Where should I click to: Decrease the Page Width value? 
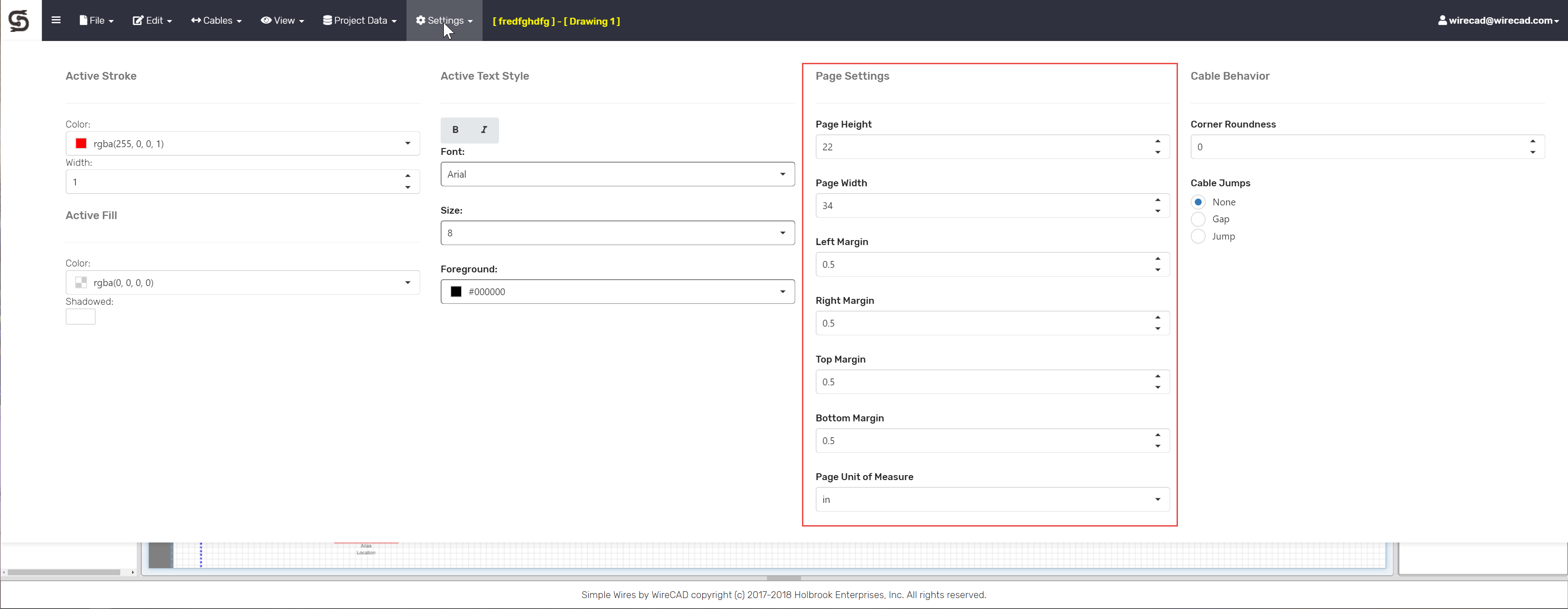1158,211
